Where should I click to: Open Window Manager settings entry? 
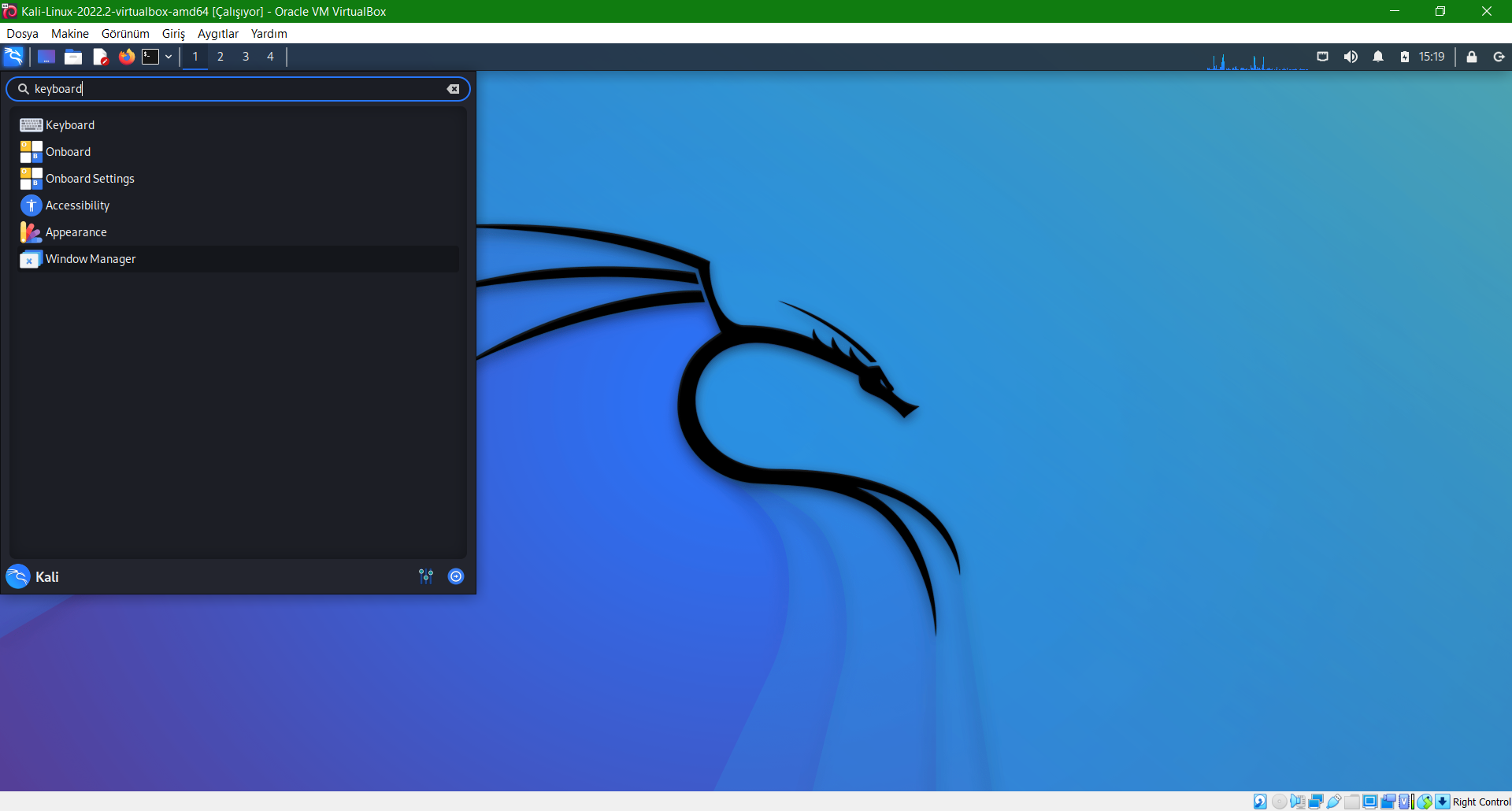click(238, 259)
